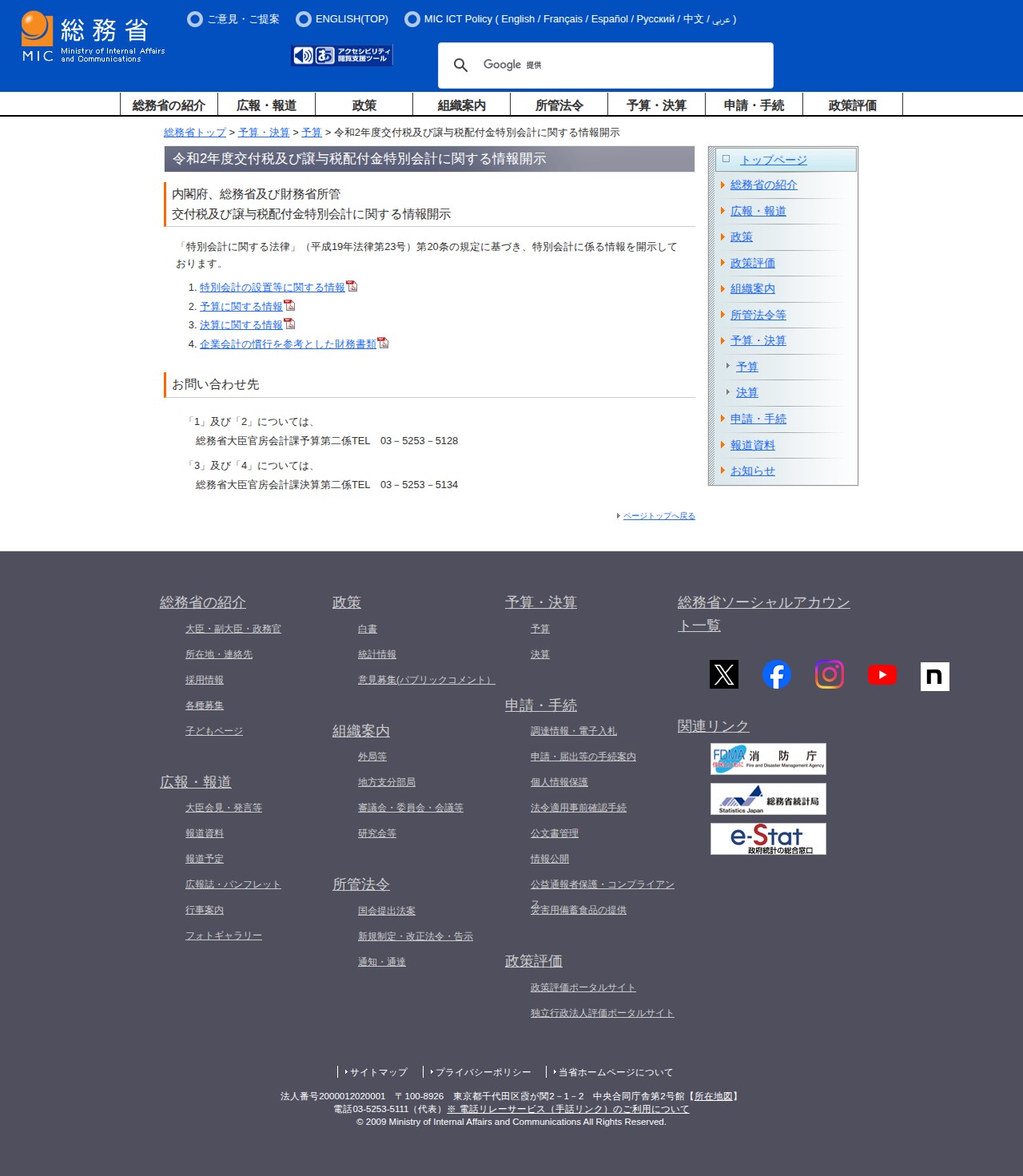Open 特別会計の設置等に関する情報 link

(272, 288)
